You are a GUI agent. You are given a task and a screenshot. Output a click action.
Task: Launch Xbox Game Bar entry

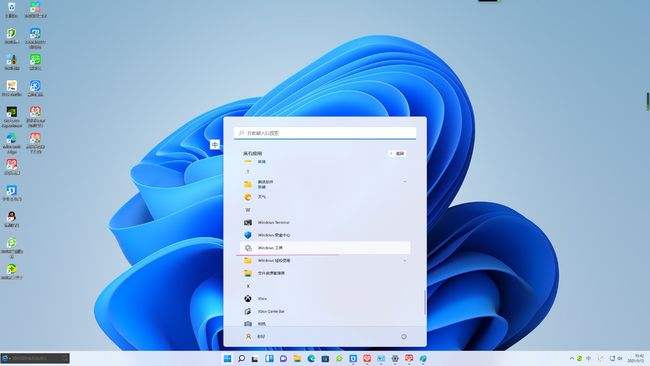tap(325, 311)
